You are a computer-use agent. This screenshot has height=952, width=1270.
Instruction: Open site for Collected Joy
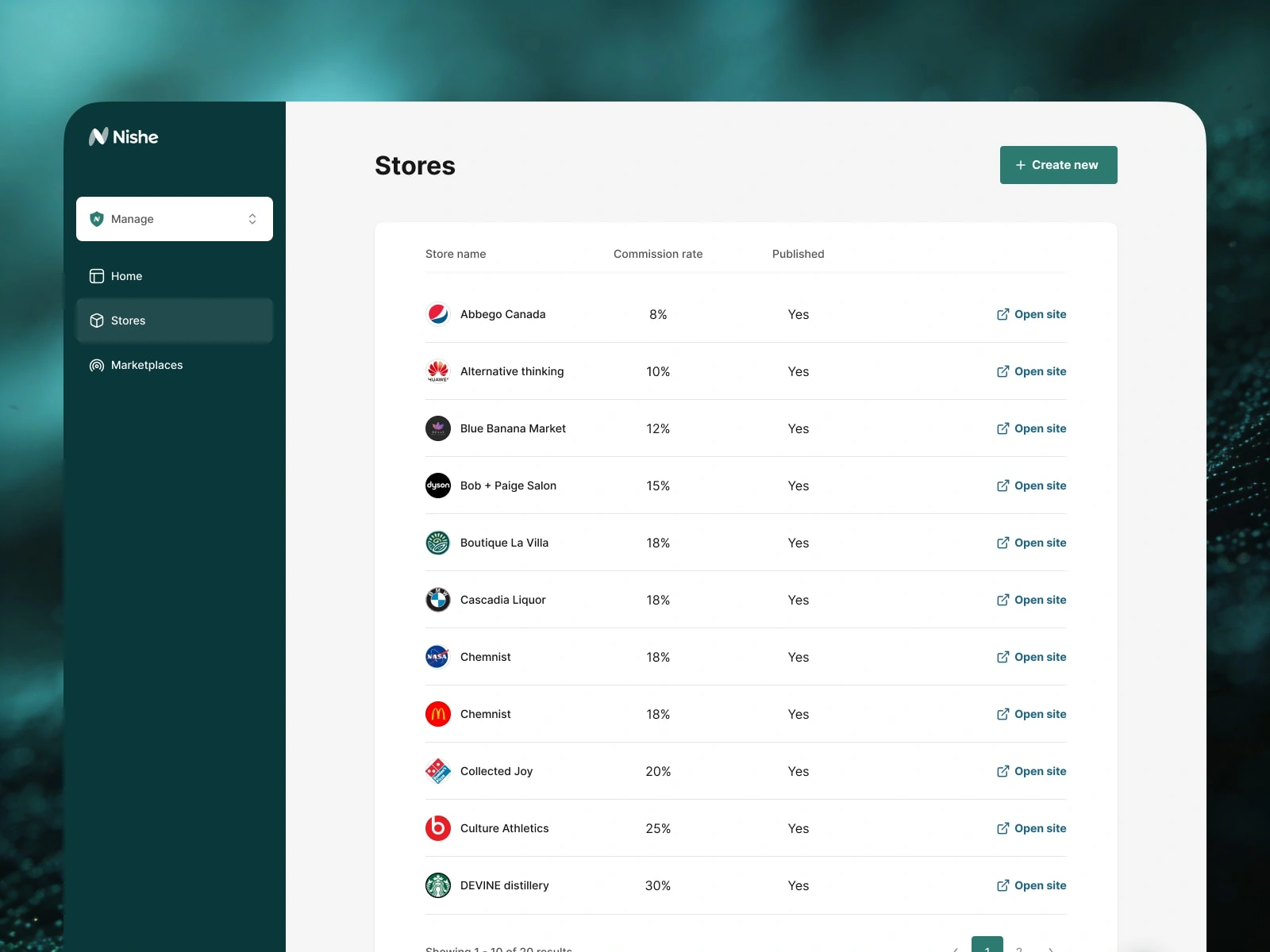(x=1031, y=771)
